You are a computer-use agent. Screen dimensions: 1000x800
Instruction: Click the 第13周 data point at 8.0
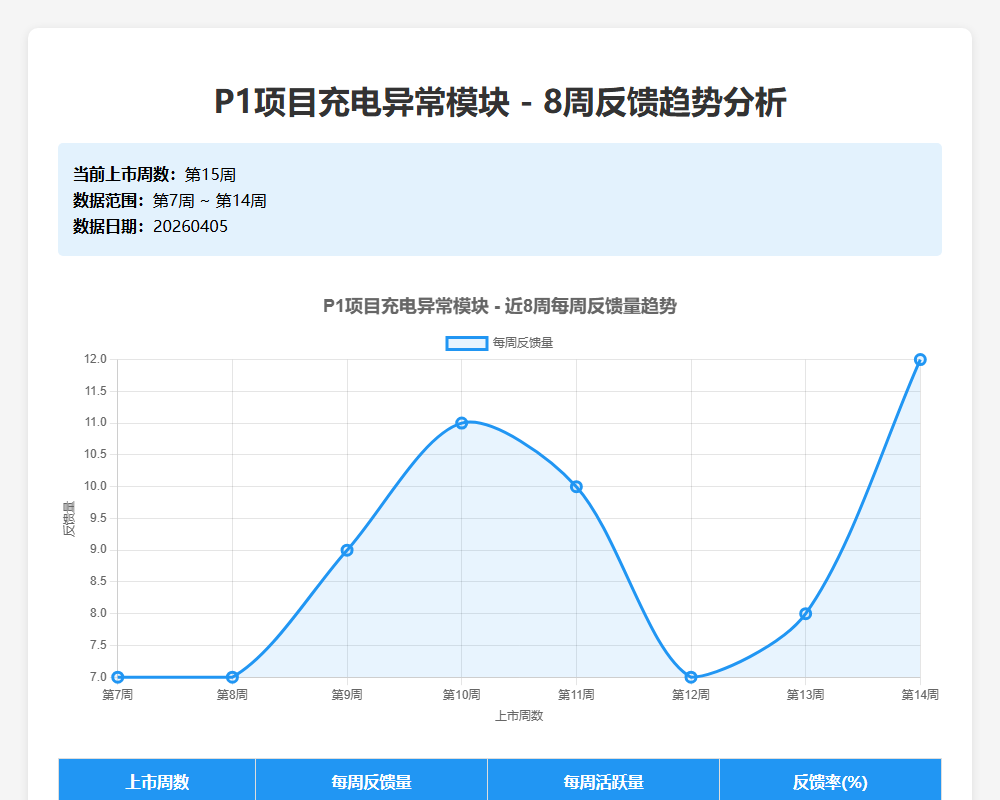tap(805, 614)
